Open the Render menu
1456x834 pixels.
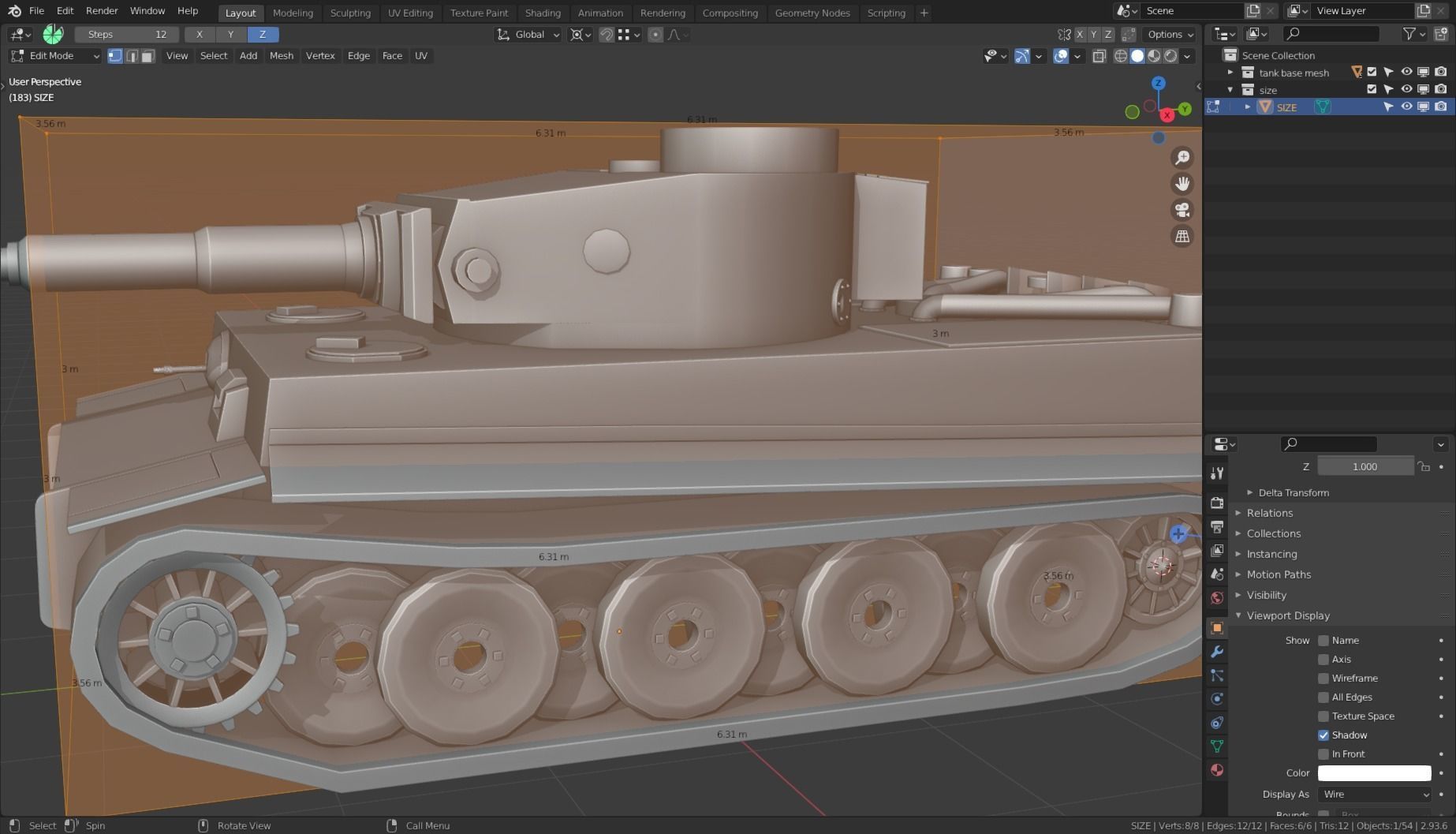(x=102, y=11)
